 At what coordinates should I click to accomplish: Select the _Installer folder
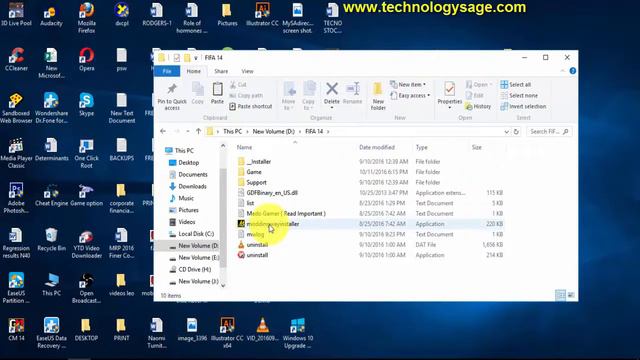tap(259, 162)
